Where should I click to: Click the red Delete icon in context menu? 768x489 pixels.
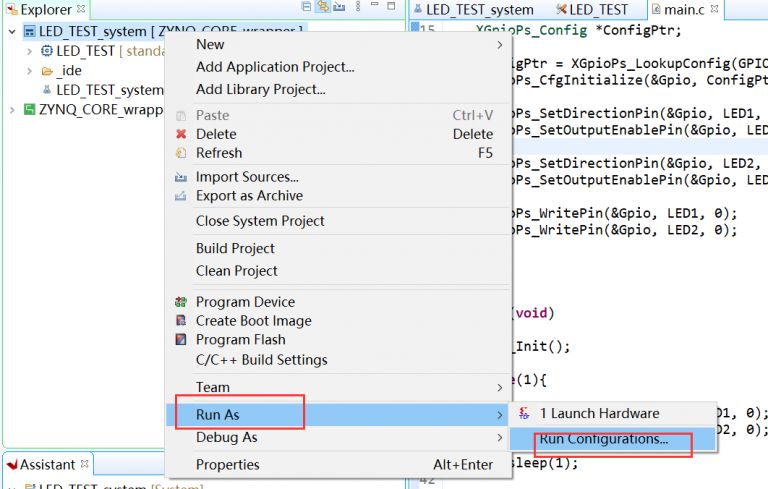pos(181,134)
